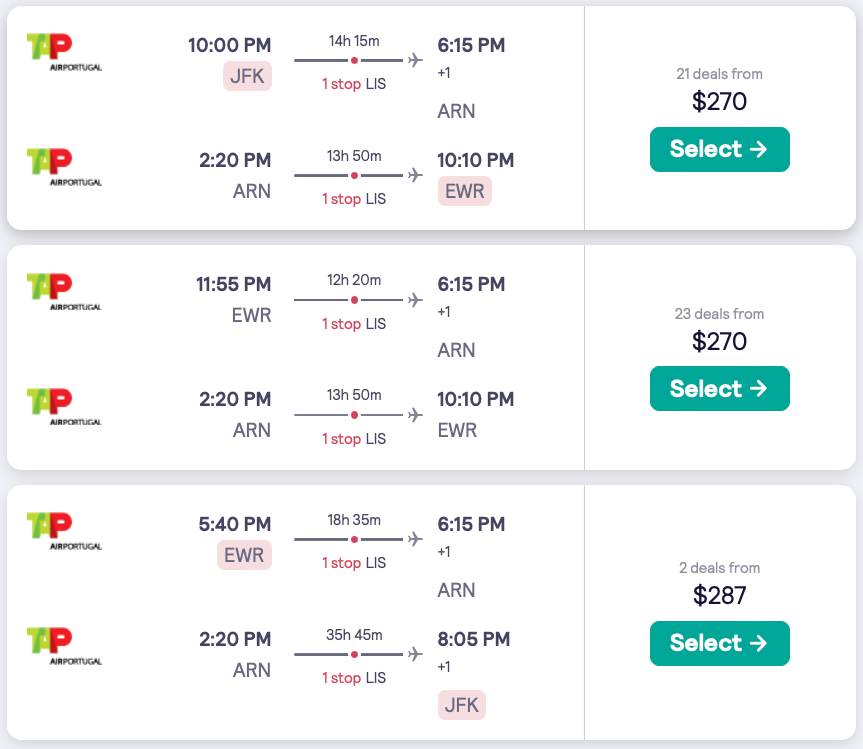Click the $287 price
Image resolution: width=863 pixels, height=749 pixels.
pyautogui.click(x=719, y=596)
